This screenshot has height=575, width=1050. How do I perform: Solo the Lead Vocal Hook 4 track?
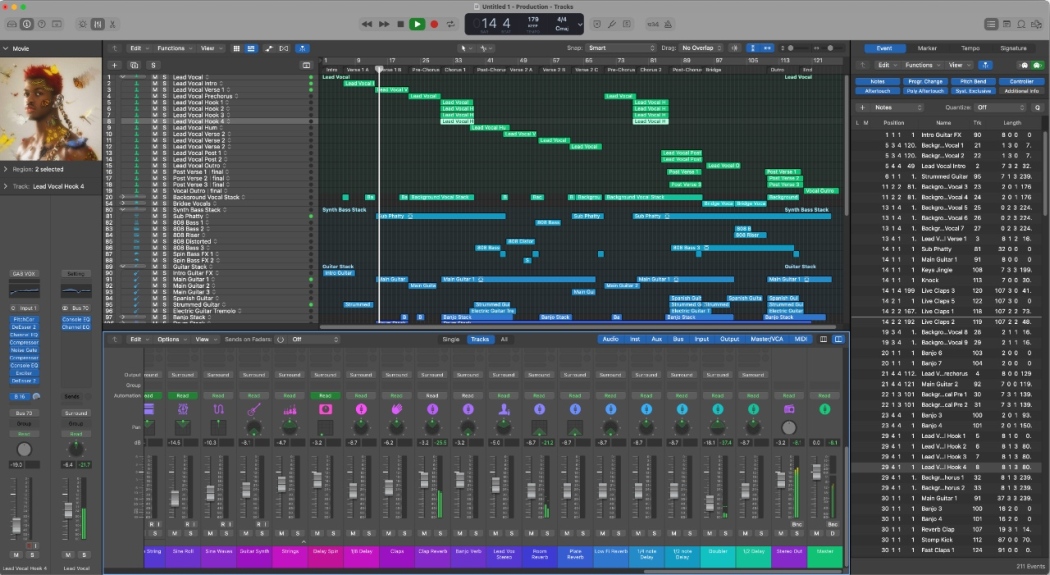click(x=164, y=121)
